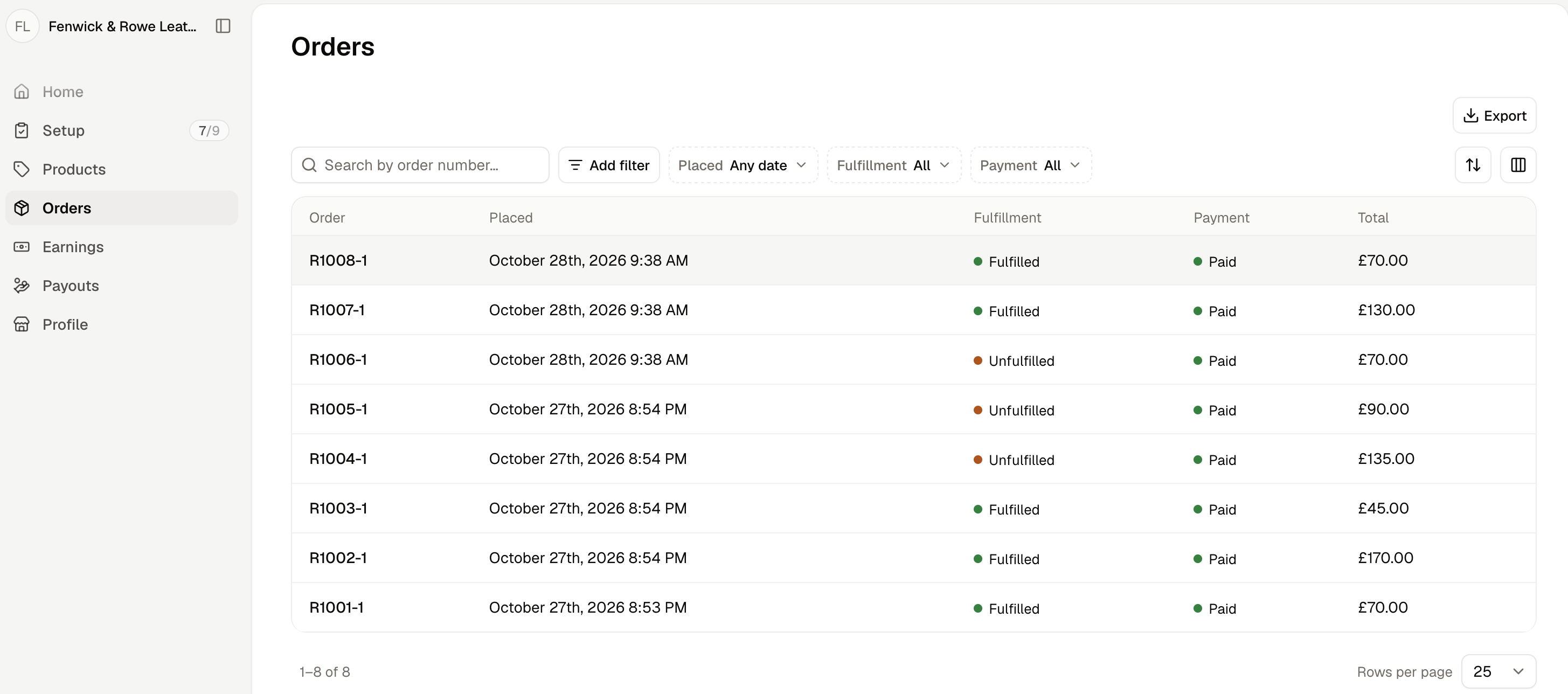The height and width of the screenshot is (694, 1568).
Task: Click the Fenwick & Rowe store name
Action: pyautogui.click(x=122, y=26)
